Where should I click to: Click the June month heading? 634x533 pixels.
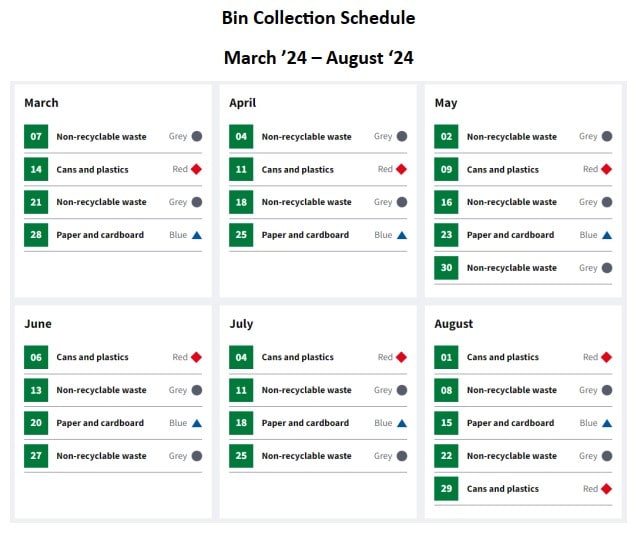coord(38,324)
